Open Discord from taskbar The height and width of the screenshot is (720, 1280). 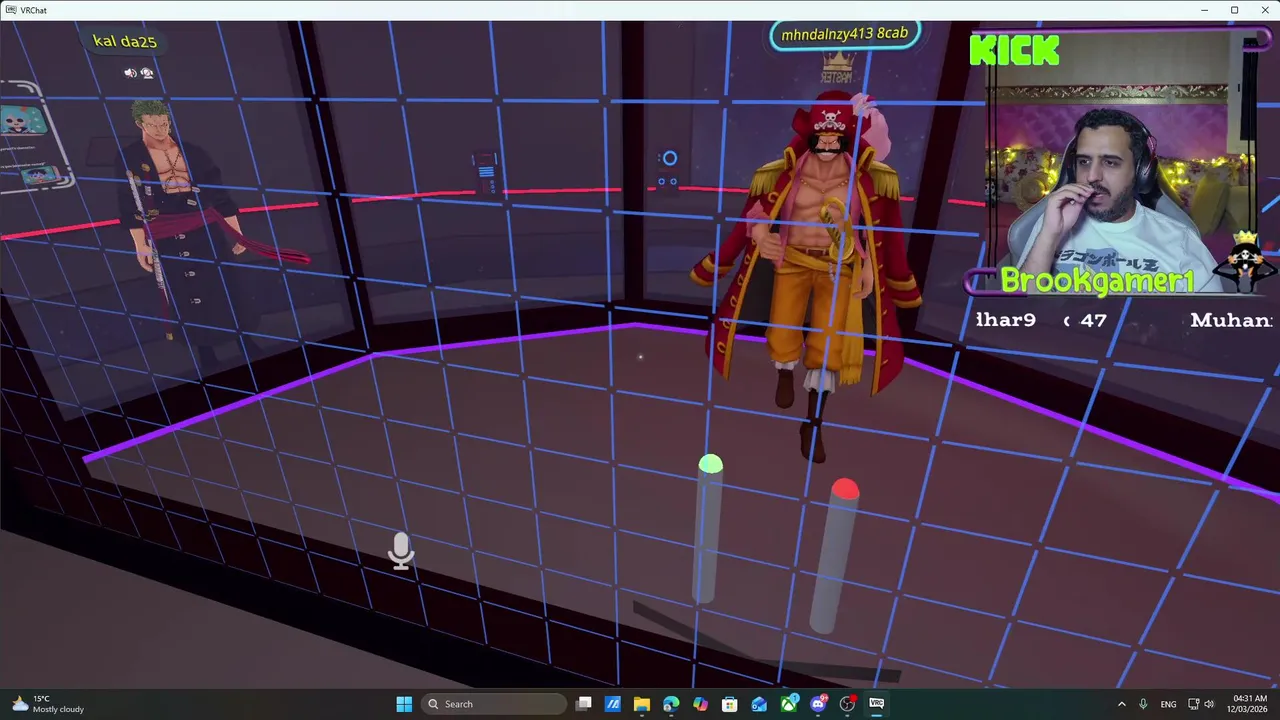pos(818,704)
